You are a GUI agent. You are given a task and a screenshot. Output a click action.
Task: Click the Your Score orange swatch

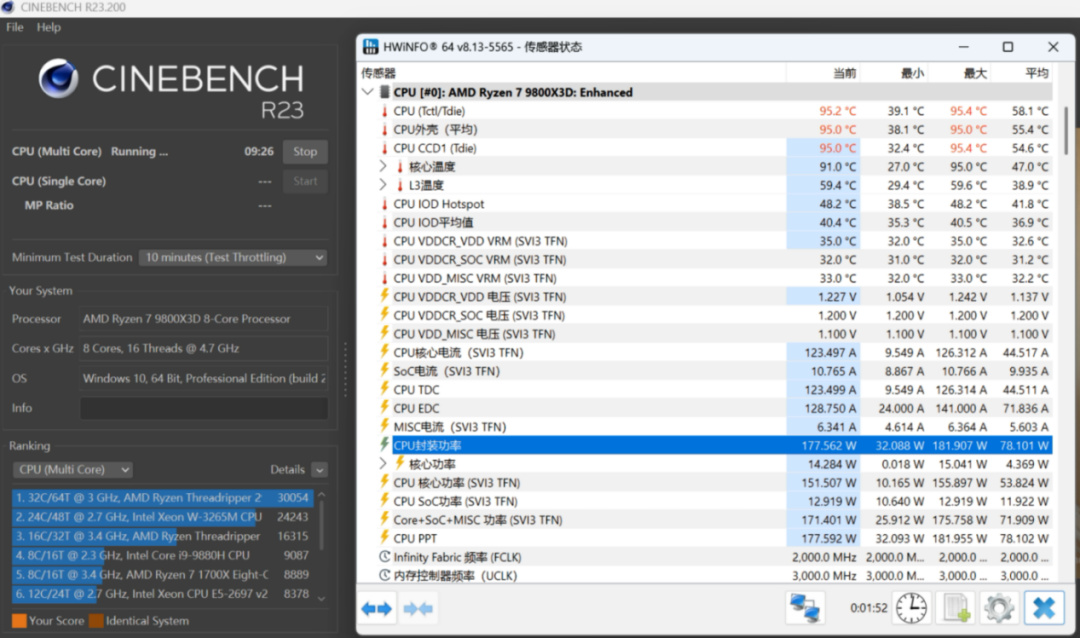coord(19,621)
